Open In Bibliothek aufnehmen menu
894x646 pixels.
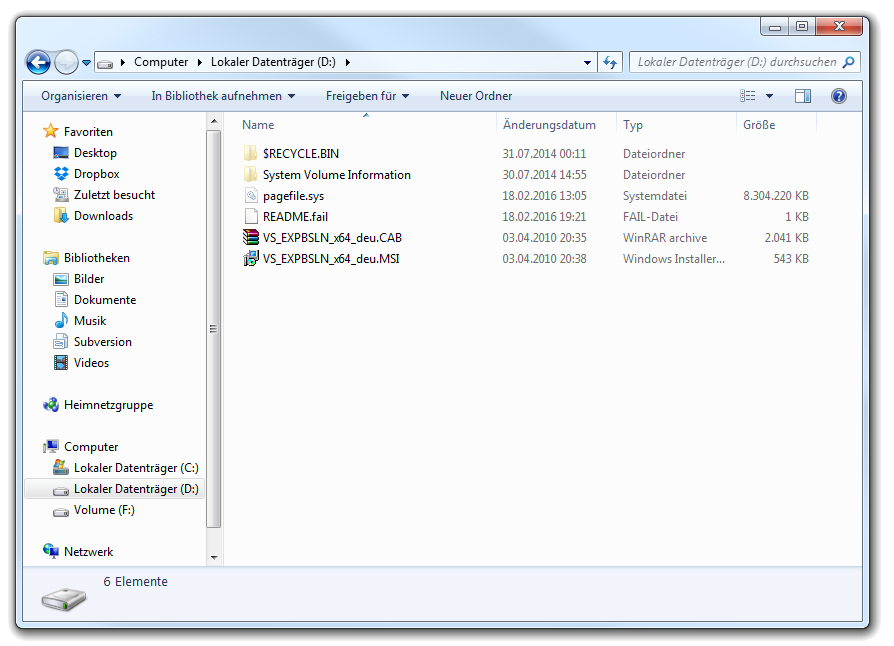(223, 96)
